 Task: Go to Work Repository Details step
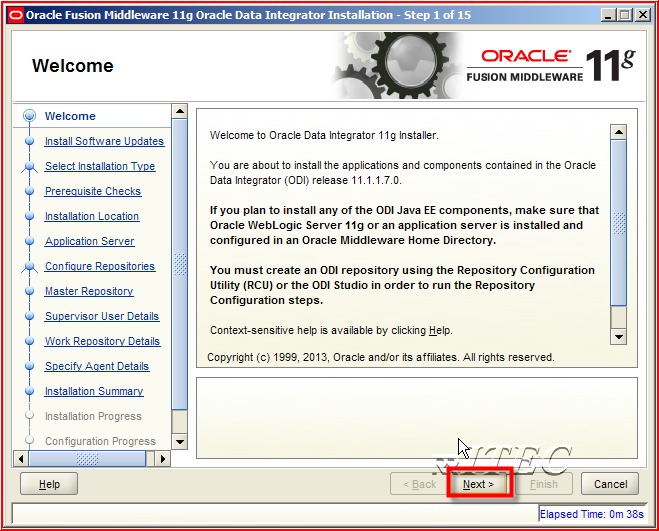pyautogui.click(x=103, y=341)
